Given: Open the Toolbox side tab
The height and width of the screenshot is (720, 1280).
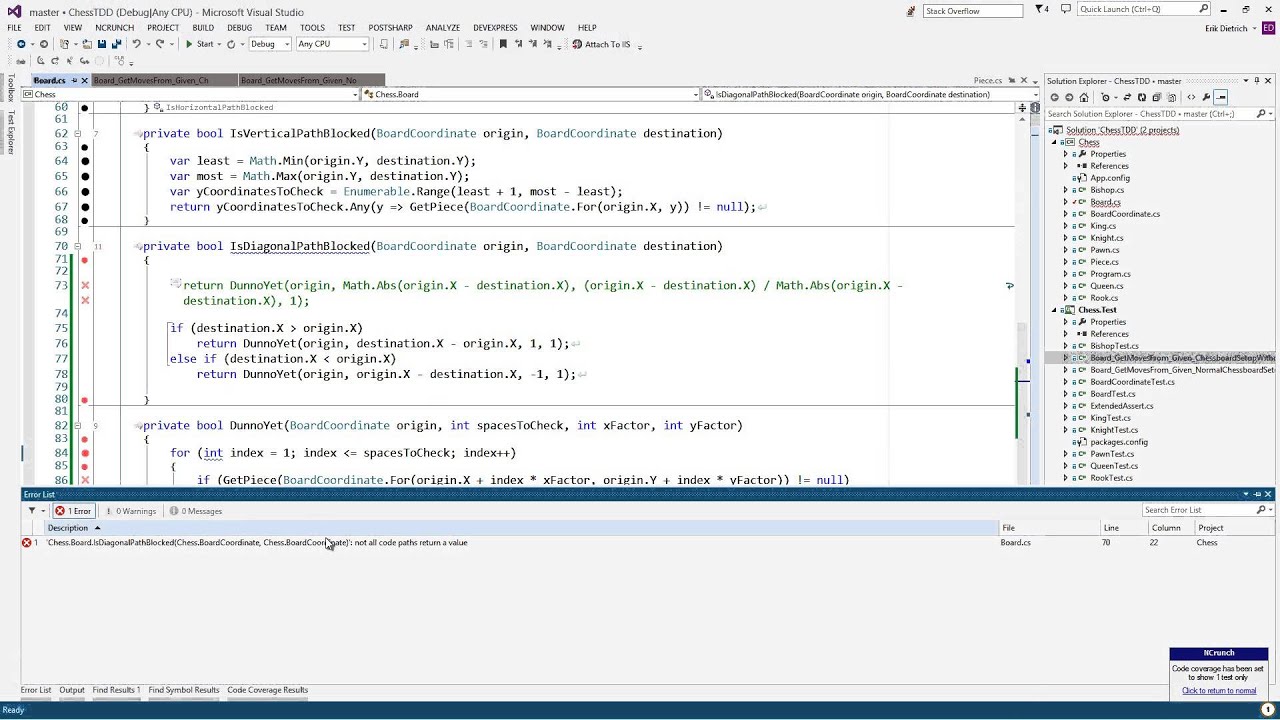Looking at the screenshot, I should point(11,87).
